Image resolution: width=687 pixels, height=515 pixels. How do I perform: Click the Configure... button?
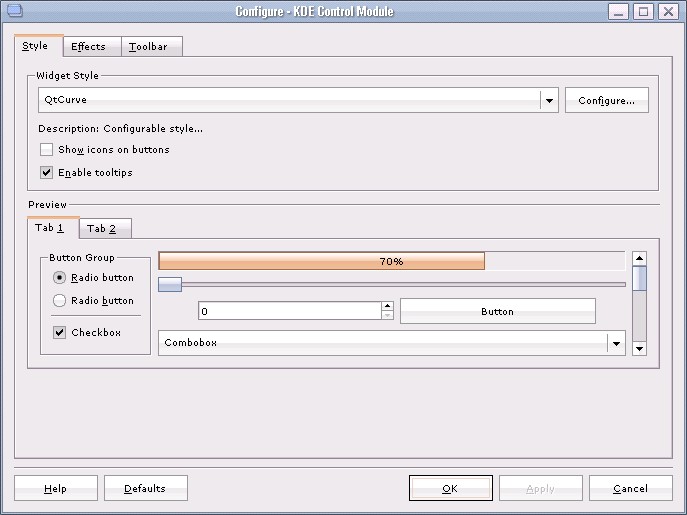point(606,100)
